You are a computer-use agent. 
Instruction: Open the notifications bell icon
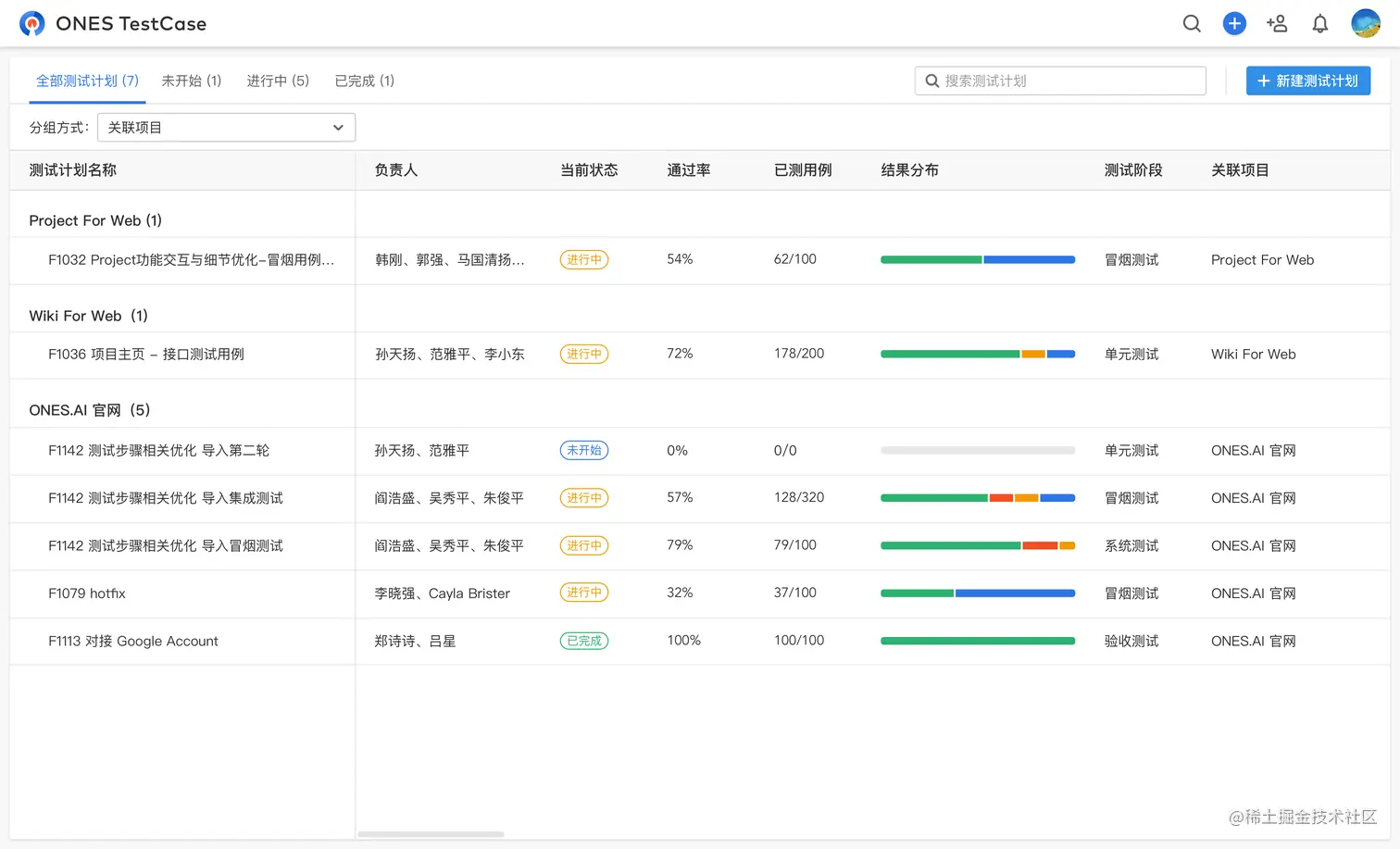[1320, 24]
